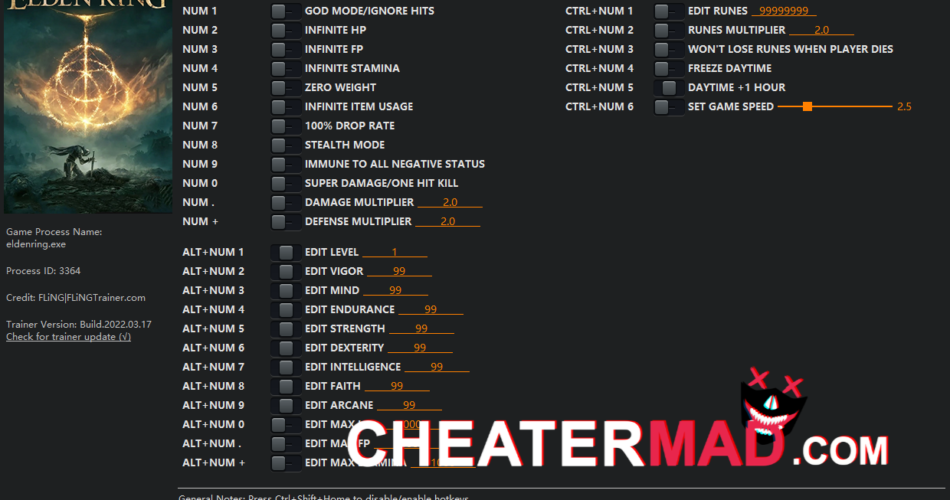Toggle the ALT+NUM 0 Edit Max switch
Screen dimensions: 950x500
285,424
